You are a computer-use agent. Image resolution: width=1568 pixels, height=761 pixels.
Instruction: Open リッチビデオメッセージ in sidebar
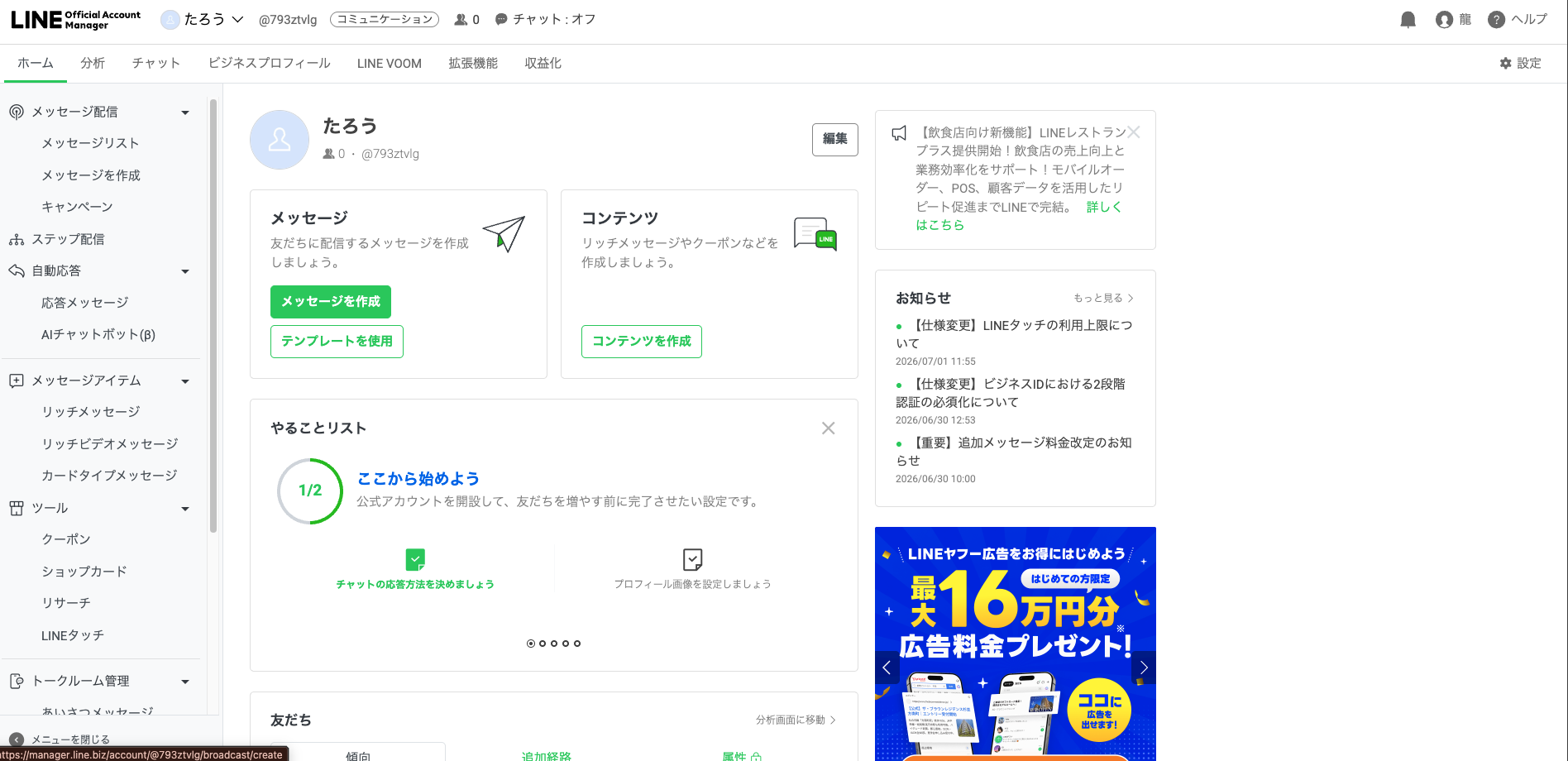coord(110,445)
